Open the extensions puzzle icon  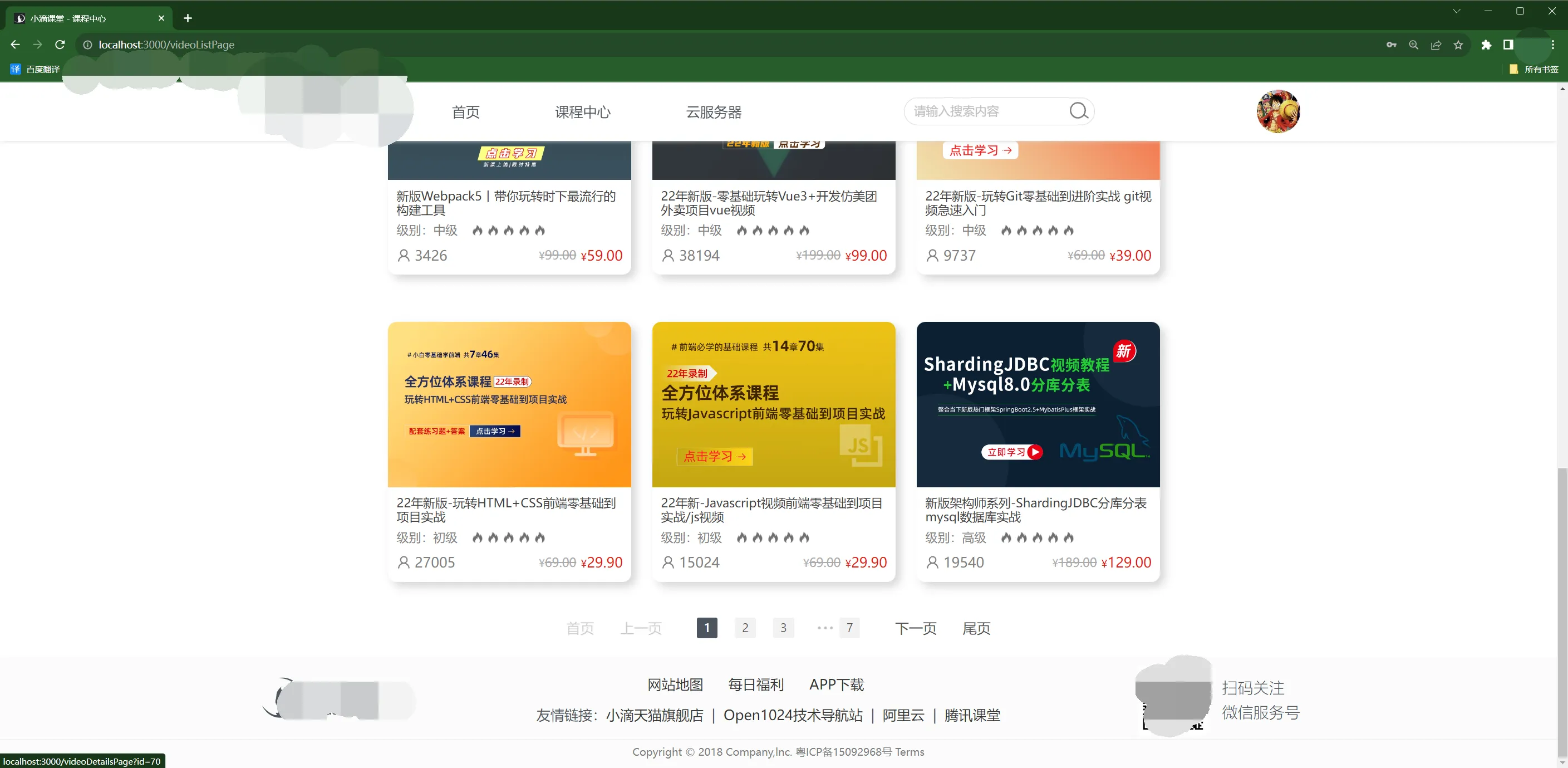1486,45
